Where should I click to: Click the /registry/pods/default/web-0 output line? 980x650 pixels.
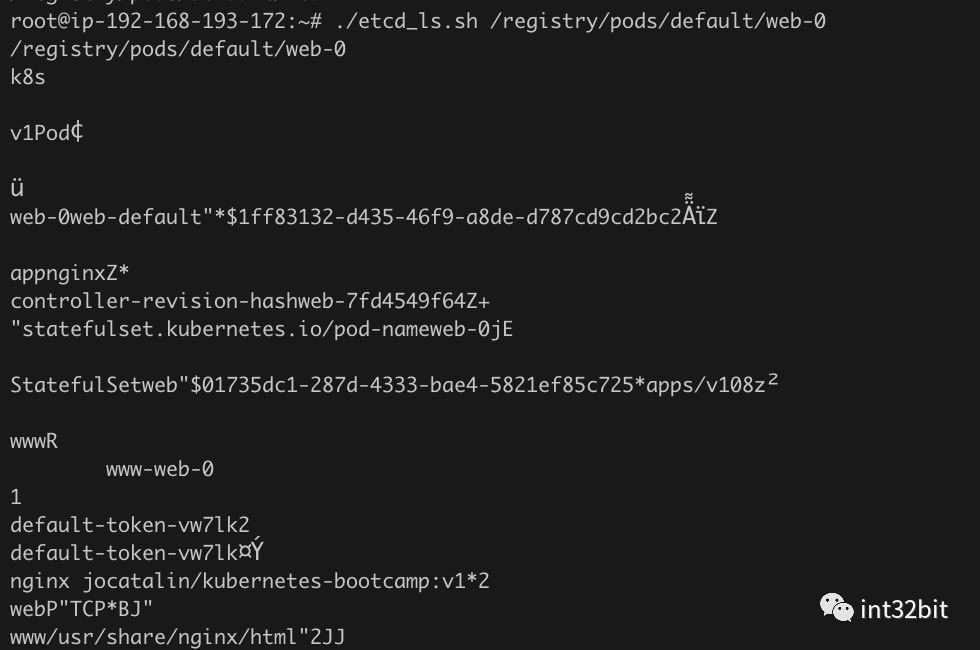click(x=178, y=48)
